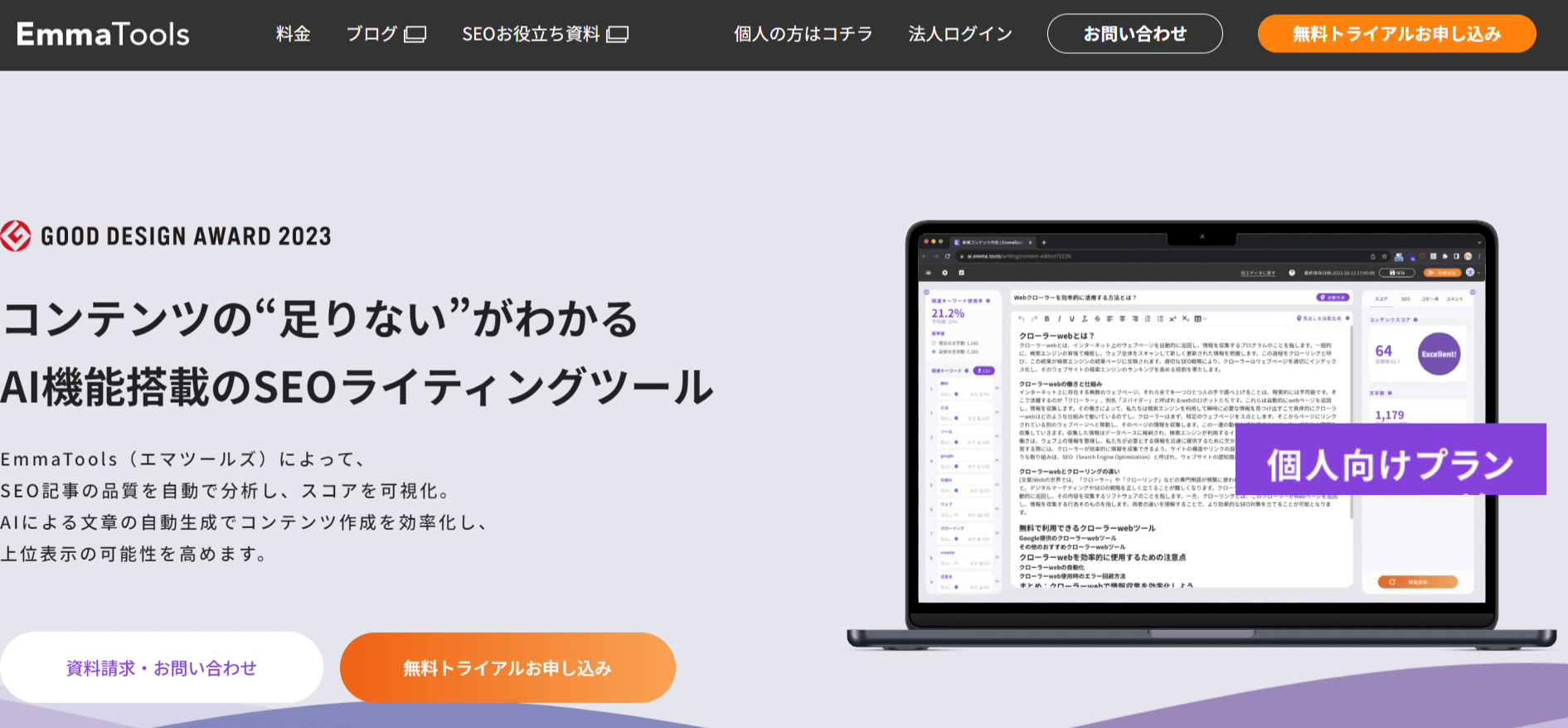Click the laptop product screenshot image
Image resolution: width=1568 pixels, height=728 pixels.
1201,435
